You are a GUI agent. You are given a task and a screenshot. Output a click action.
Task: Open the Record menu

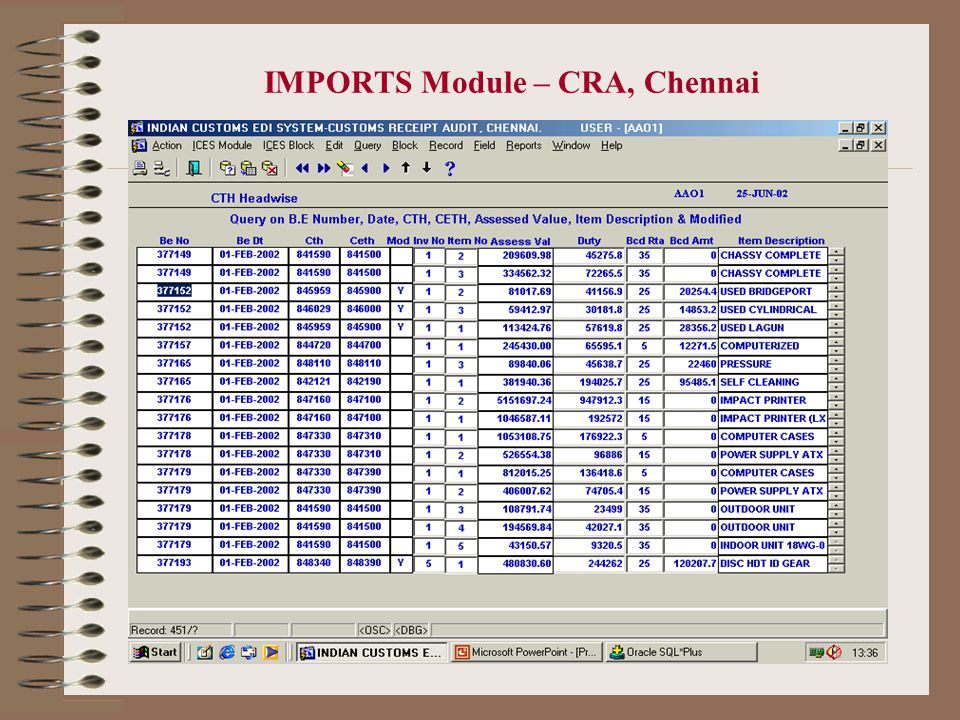(x=446, y=146)
